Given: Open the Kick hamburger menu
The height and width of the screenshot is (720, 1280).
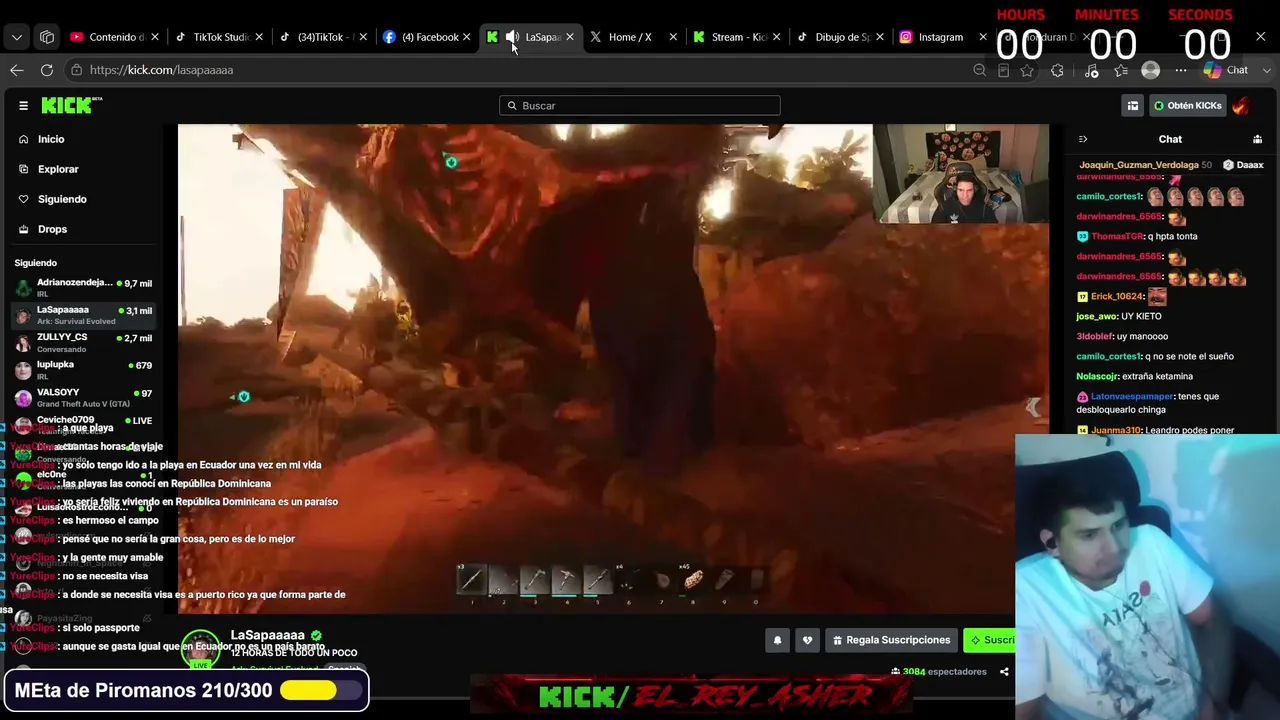Looking at the screenshot, I should coord(23,105).
